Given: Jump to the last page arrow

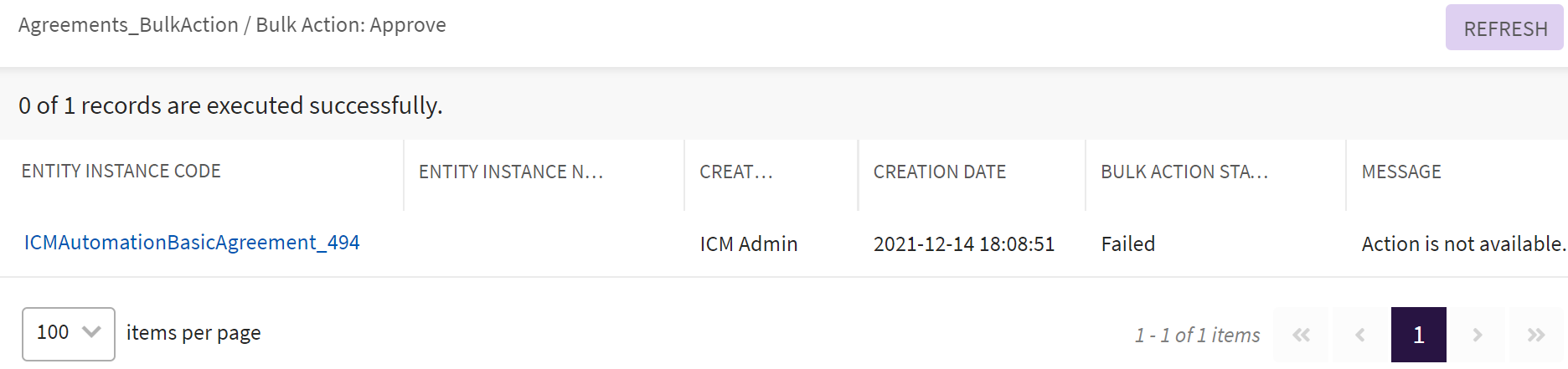Looking at the screenshot, I should click(x=1535, y=335).
